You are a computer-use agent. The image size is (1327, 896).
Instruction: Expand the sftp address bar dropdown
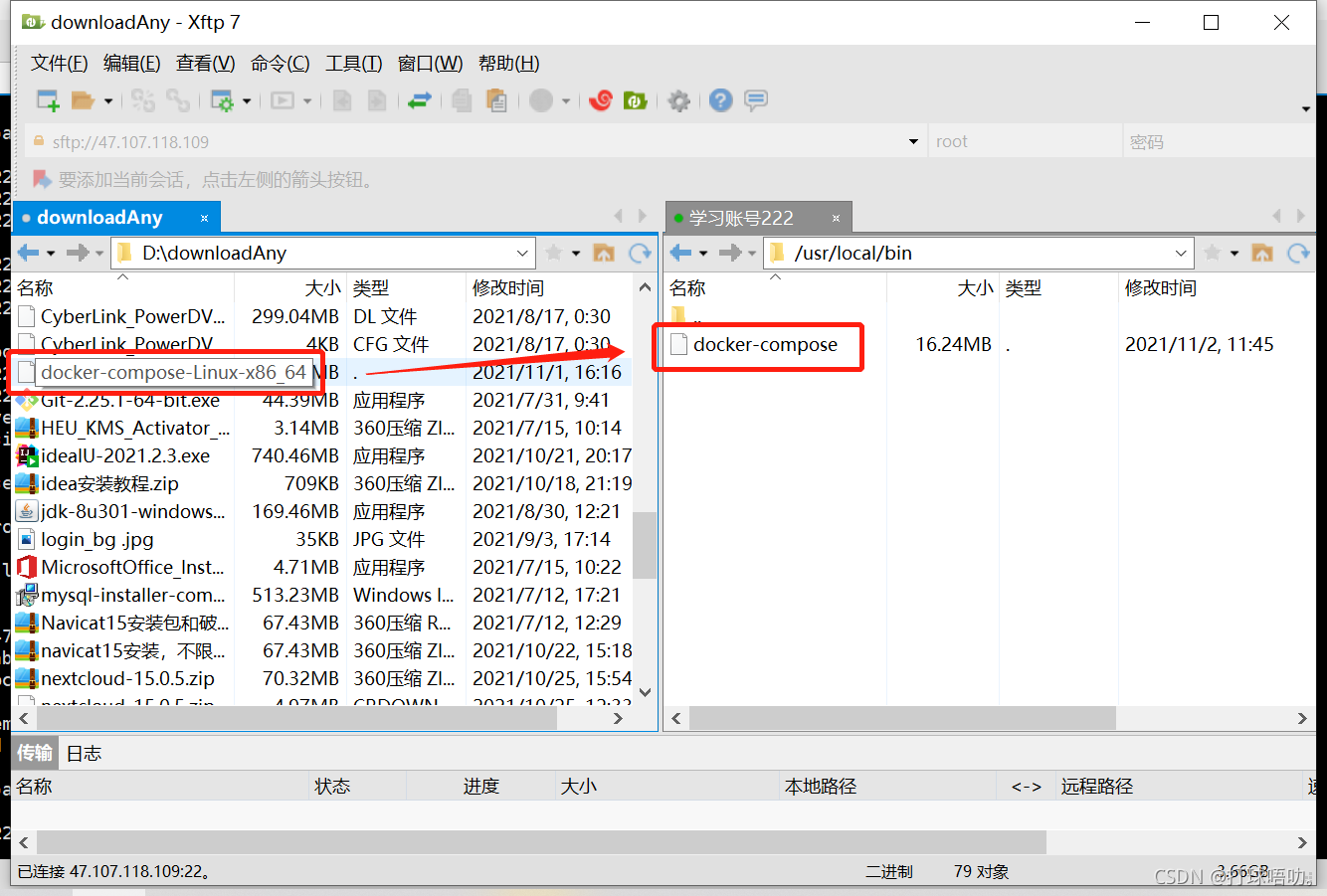tap(913, 142)
